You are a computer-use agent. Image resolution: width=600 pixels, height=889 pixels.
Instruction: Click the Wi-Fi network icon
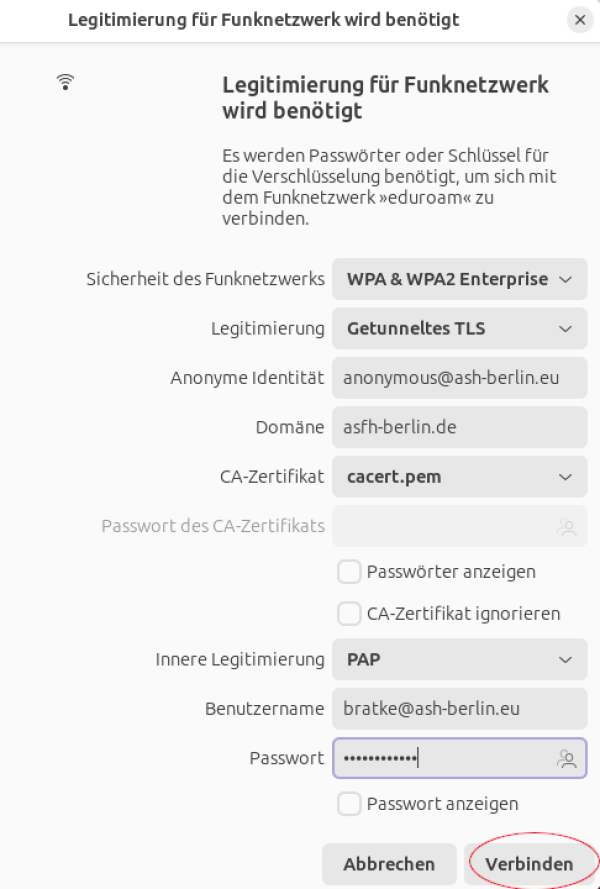[x=66, y=82]
